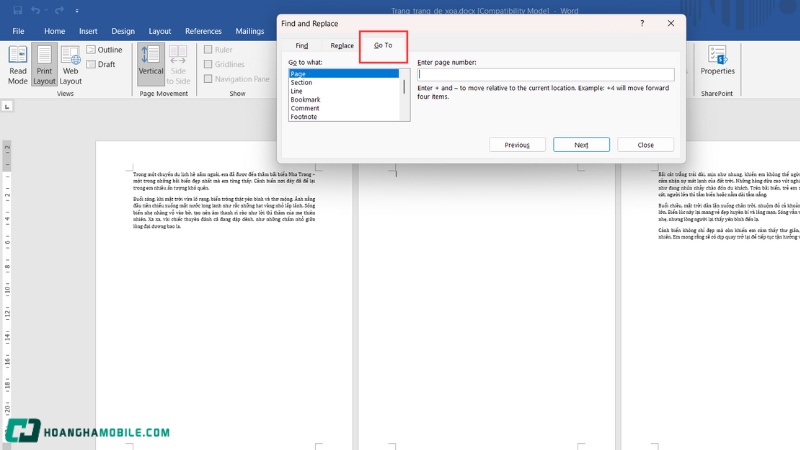800x450 pixels.
Task: Enable the Gridlines checkbox
Action: pyautogui.click(x=209, y=64)
